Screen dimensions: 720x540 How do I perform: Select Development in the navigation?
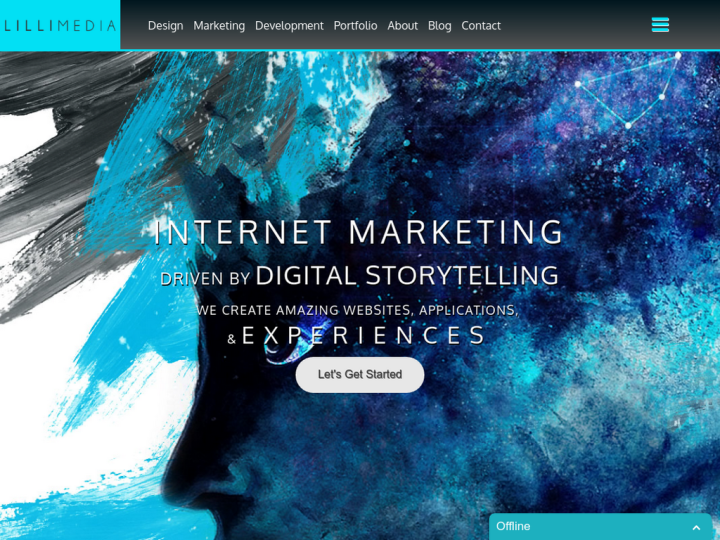tap(289, 26)
